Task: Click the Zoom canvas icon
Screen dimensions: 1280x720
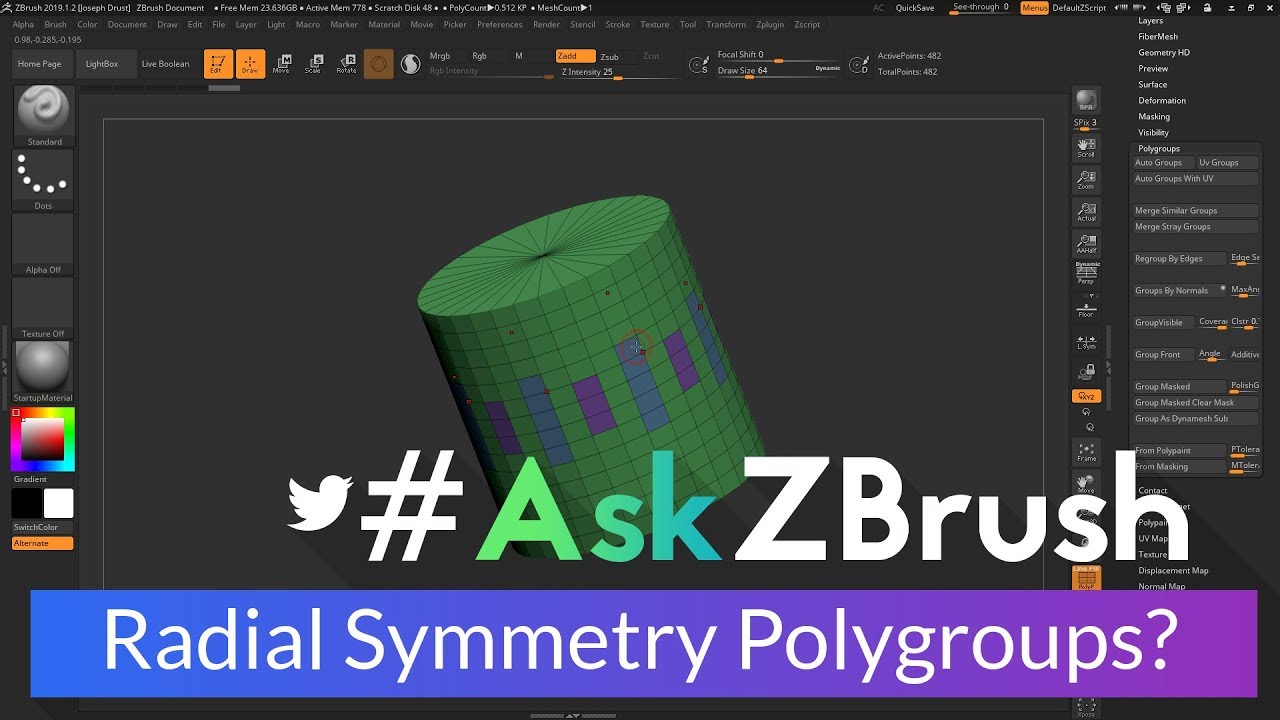Action: point(1086,180)
